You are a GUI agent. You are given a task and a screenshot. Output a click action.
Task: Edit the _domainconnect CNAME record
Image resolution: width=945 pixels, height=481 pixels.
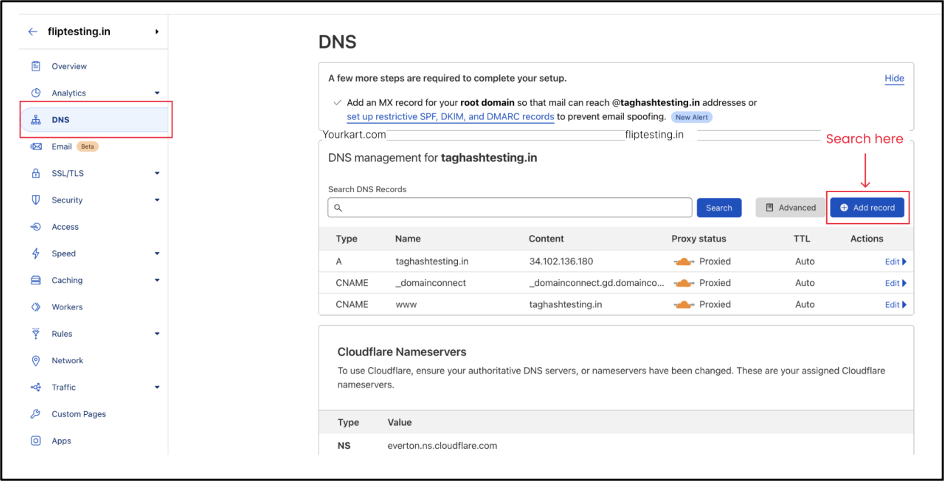tap(896, 283)
